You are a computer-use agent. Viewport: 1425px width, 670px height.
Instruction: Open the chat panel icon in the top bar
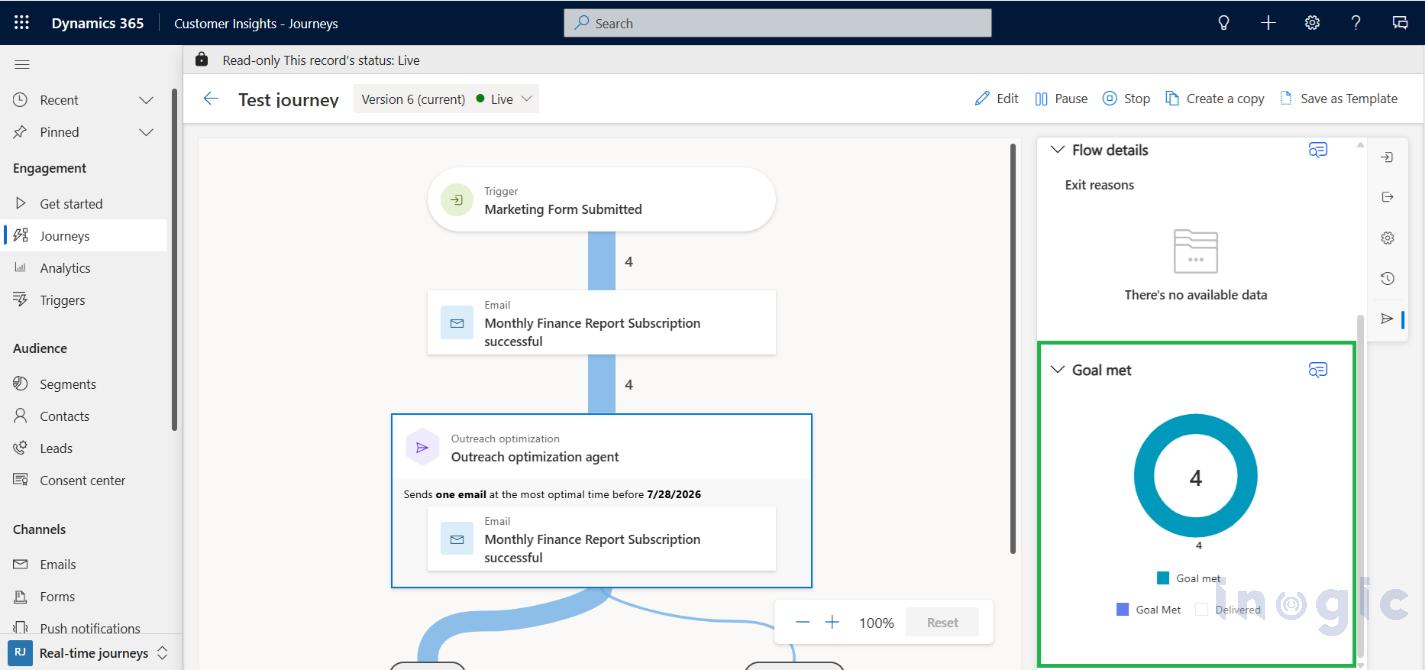pyautogui.click(x=1400, y=23)
